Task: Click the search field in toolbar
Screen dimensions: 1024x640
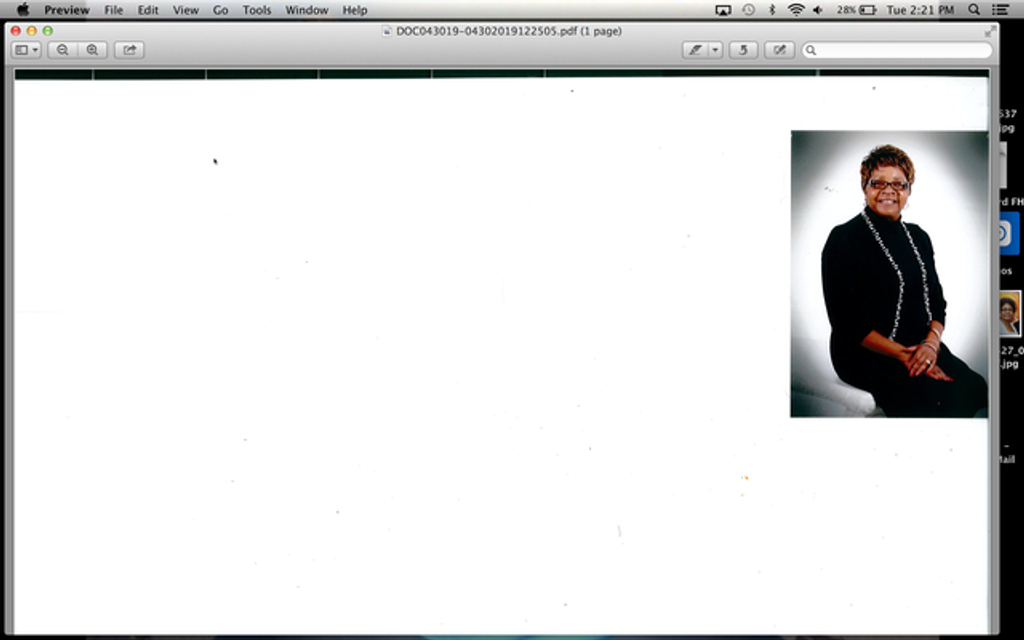Action: pyautogui.click(x=897, y=50)
